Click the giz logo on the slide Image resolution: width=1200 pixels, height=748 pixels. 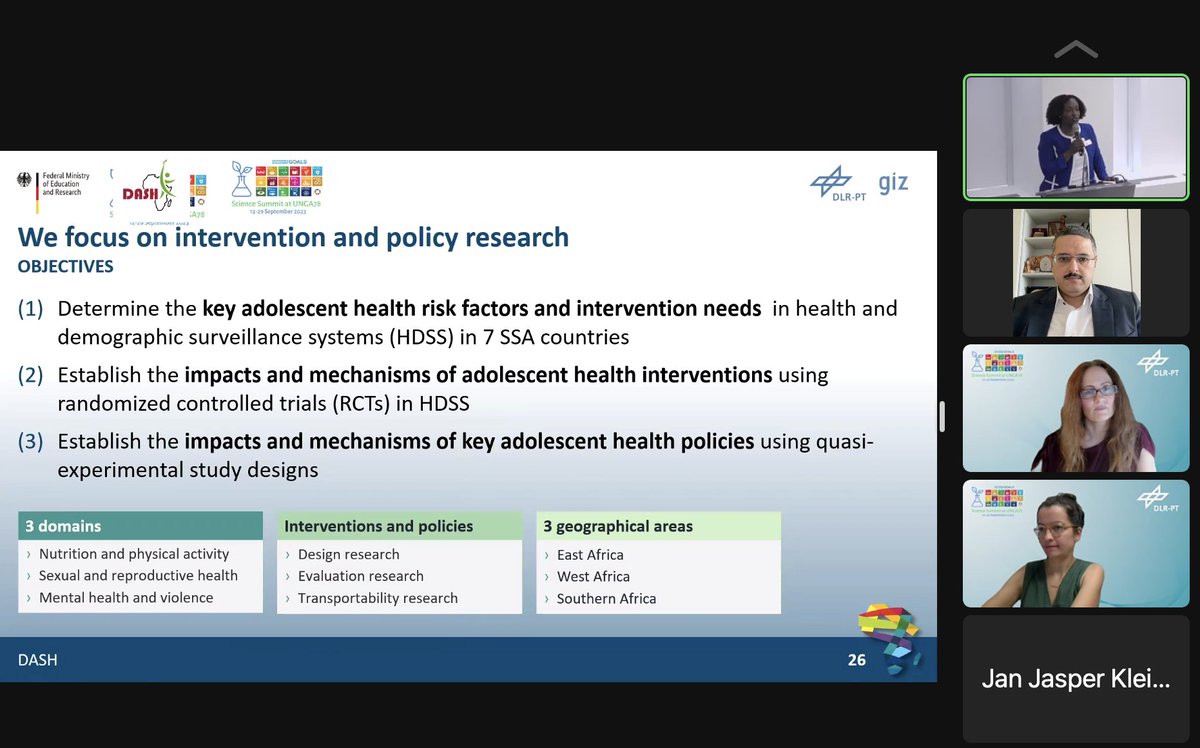click(893, 184)
